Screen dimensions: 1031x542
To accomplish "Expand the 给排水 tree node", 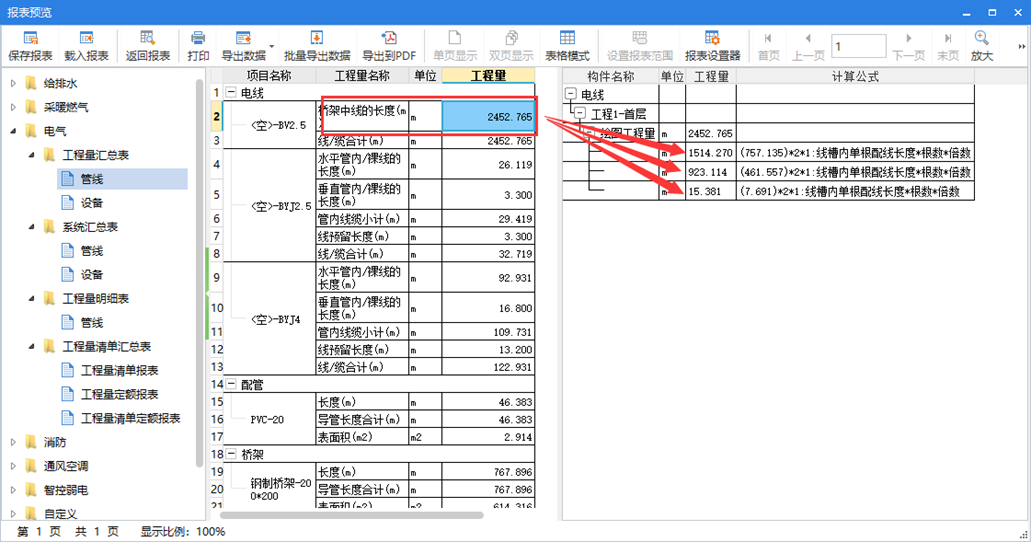I will [x=13, y=83].
